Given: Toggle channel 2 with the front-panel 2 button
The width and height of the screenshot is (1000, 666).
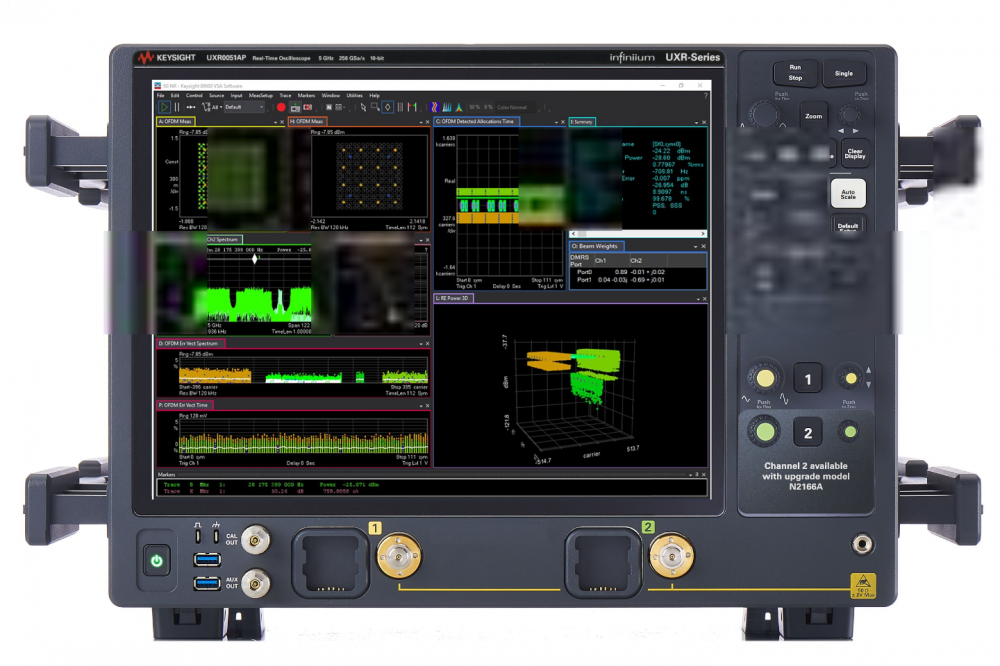Looking at the screenshot, I should 807,433.
